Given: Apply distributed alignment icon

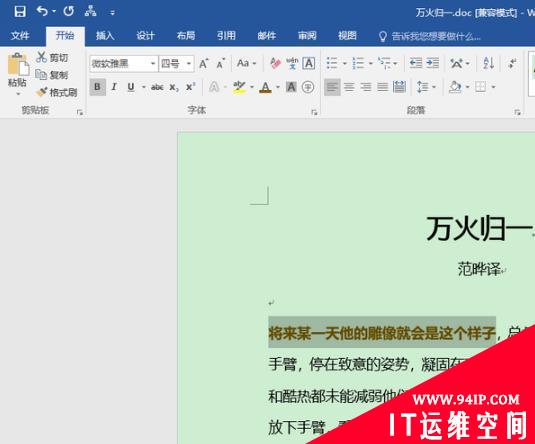Looking at the screenshot, I should pos(400,87).
